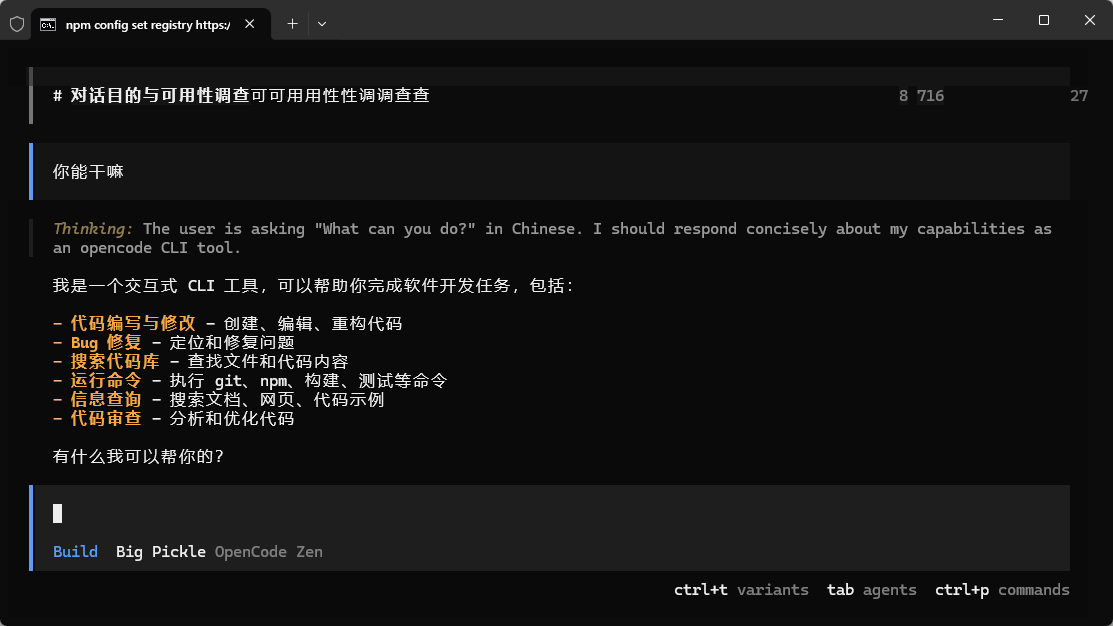Minimize the terminal window
1113x626 pixels.
click(997, 20)
